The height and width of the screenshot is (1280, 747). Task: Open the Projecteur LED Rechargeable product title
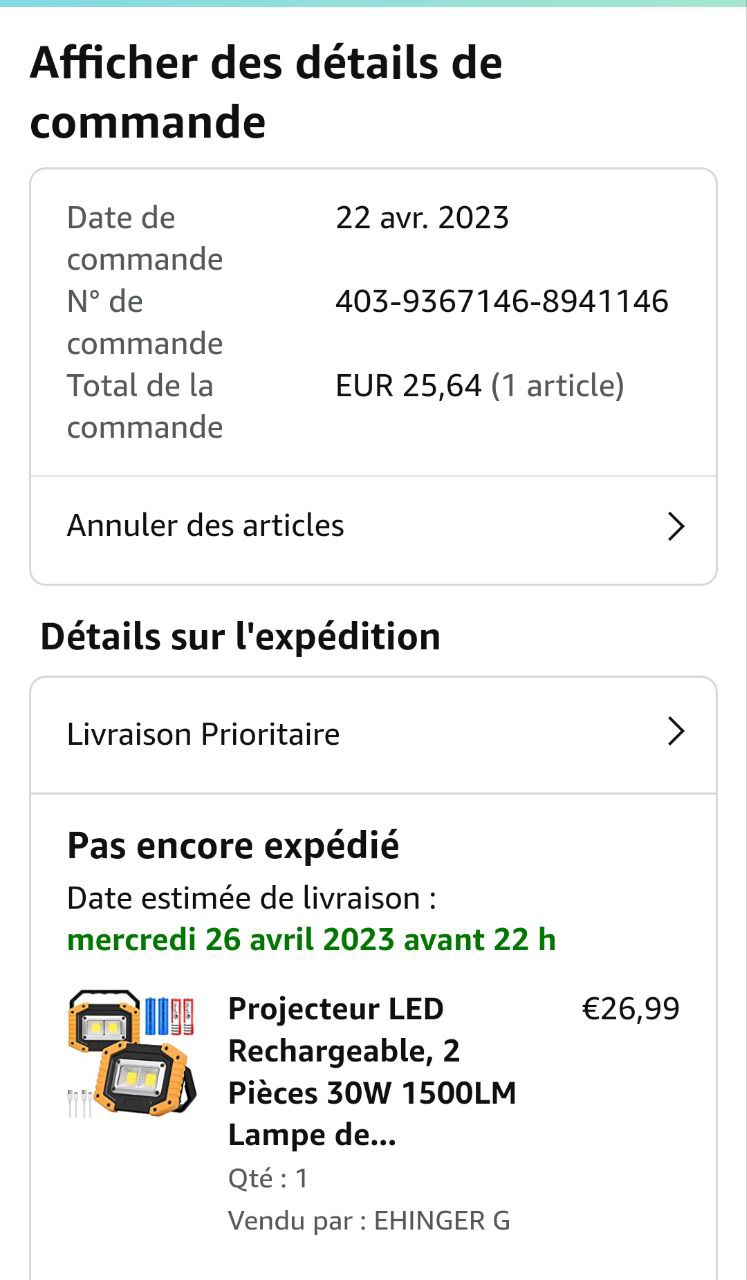372,1072
